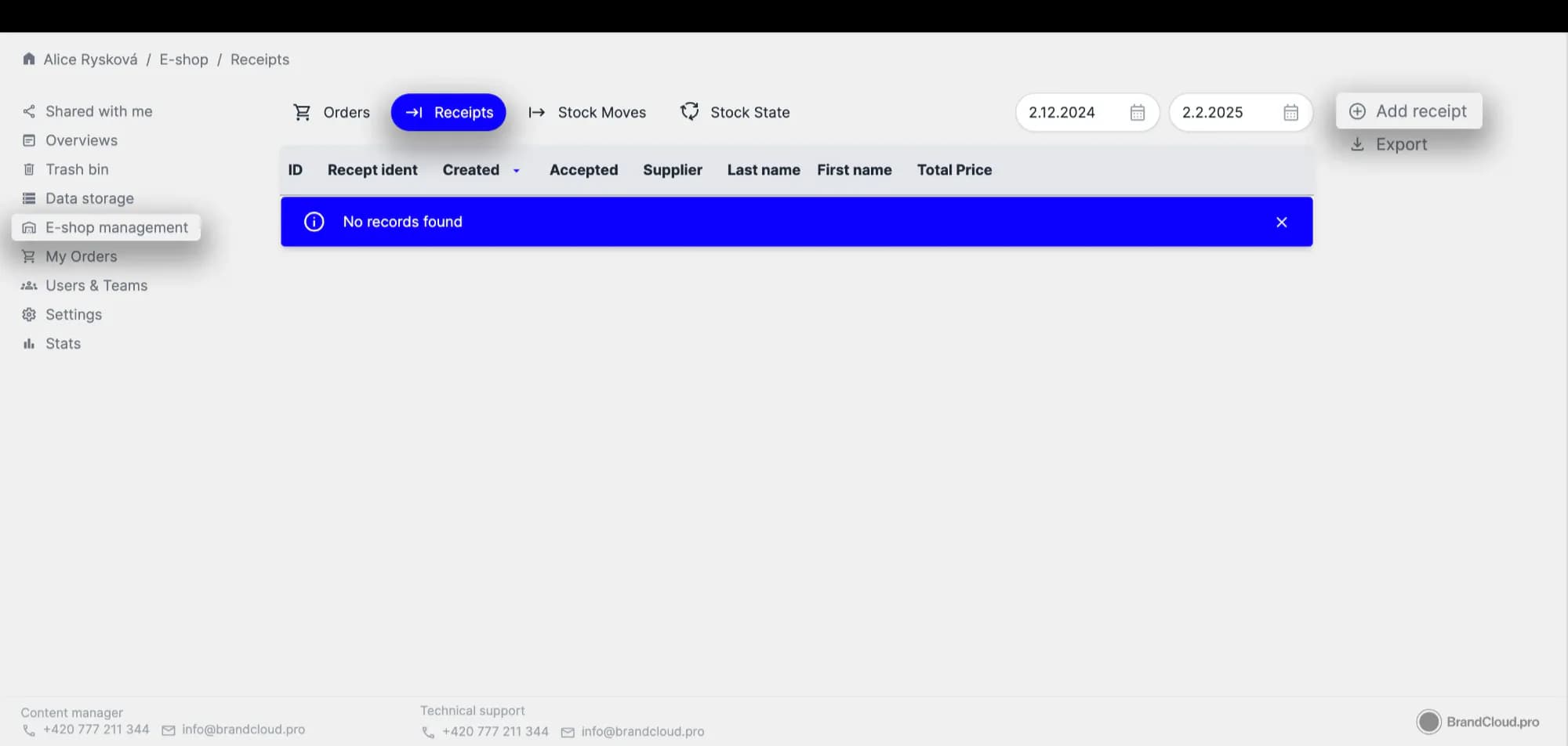1568x746 pixels.
Task: Switch to the Orders tab
Action: click(331, 113)
